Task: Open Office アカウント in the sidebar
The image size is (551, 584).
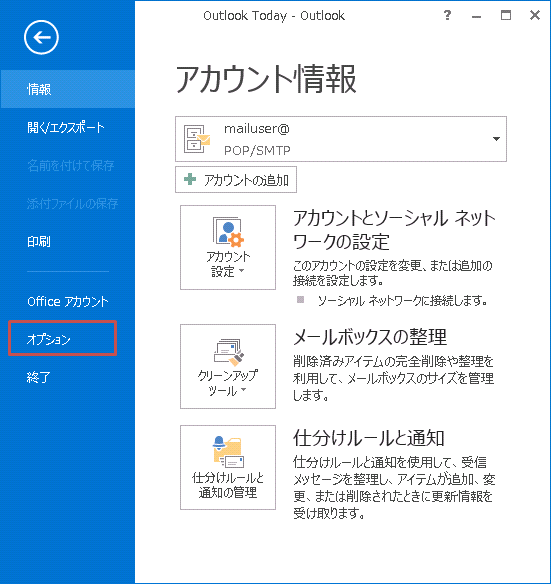Action: (x=67, y=301)
